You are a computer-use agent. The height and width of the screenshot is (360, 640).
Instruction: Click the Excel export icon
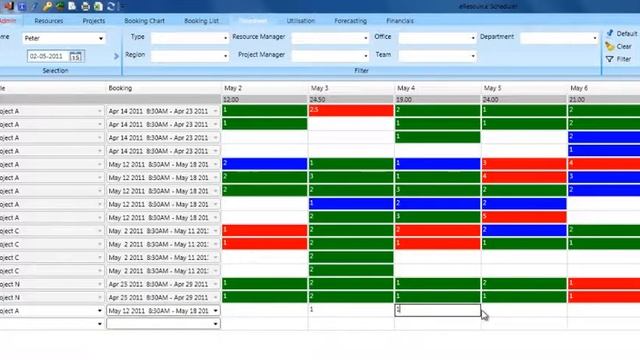tap(98, 6)
